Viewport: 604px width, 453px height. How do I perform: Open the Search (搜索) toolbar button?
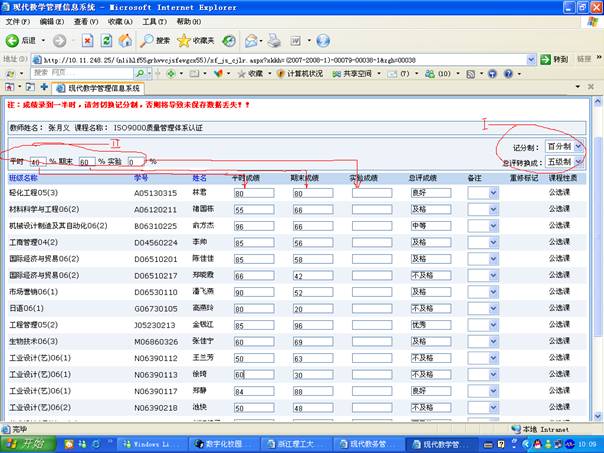tap(154, 41)
